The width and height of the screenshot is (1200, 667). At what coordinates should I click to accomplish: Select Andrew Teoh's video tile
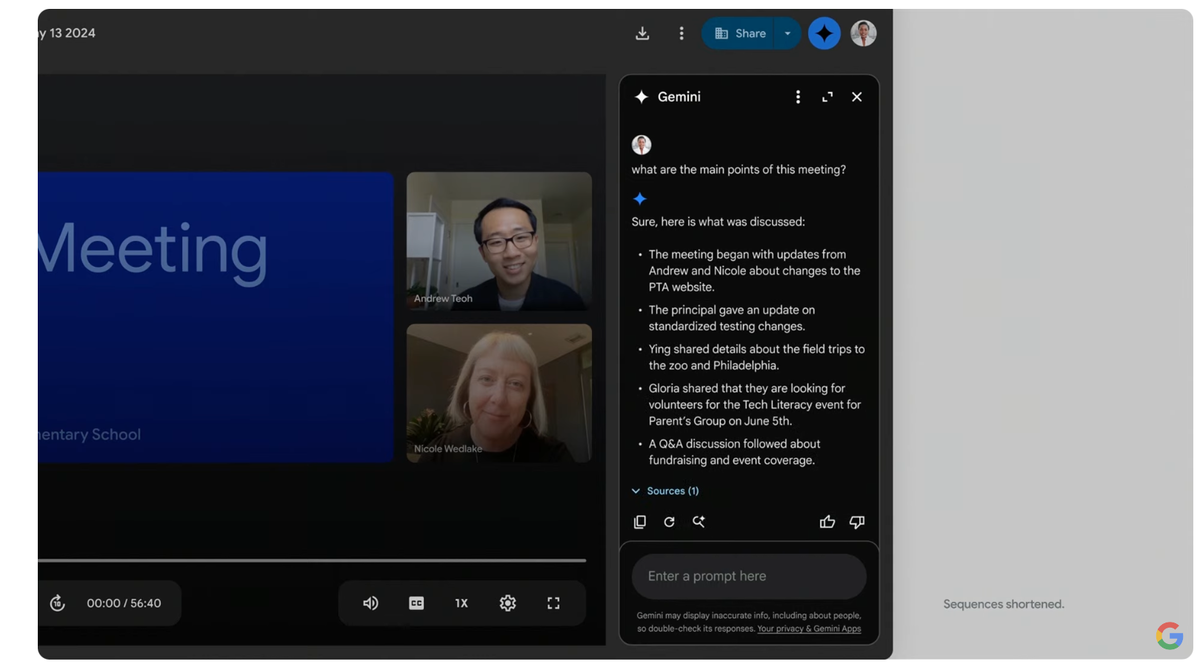499,241
